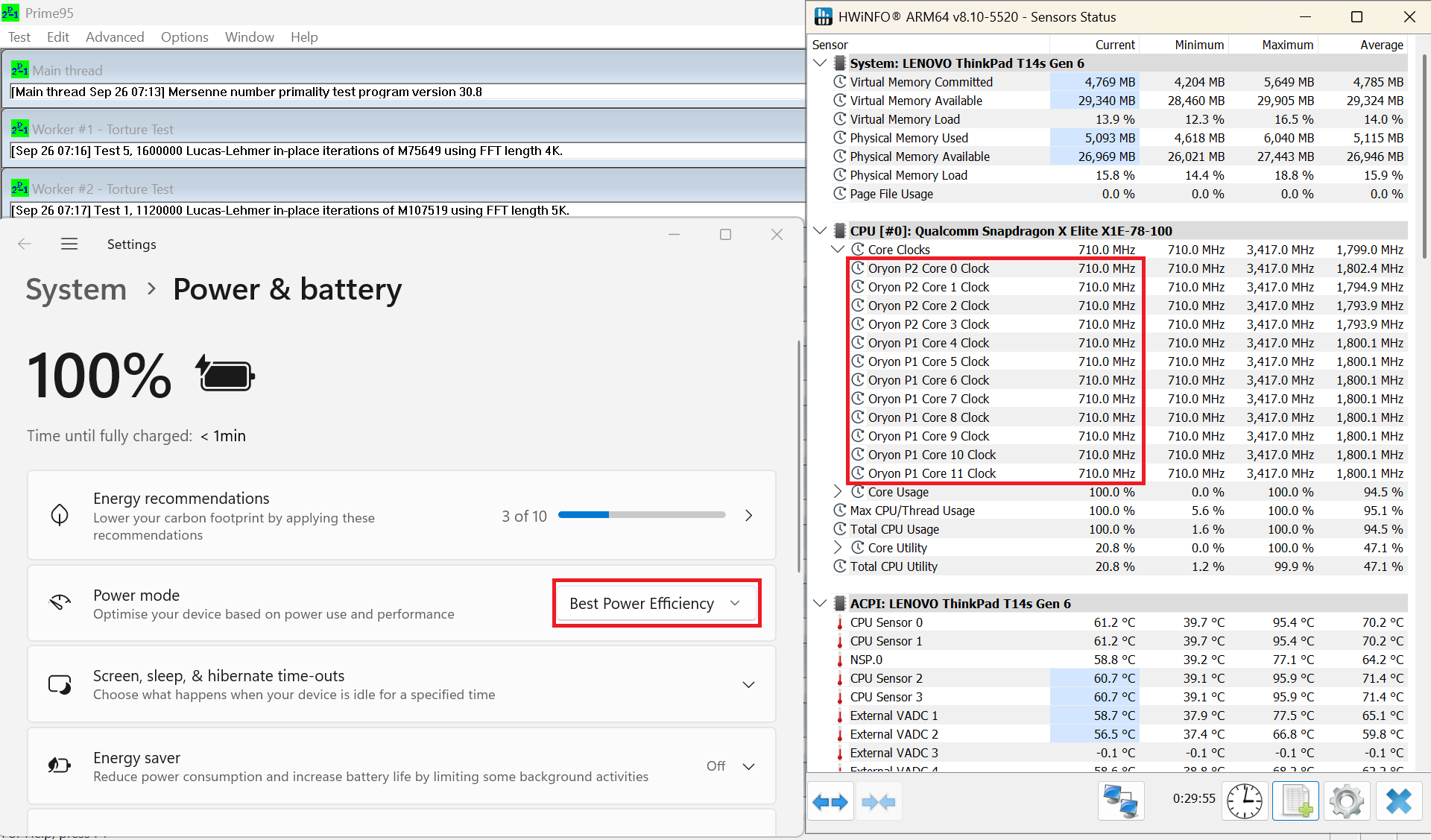Click the Page File Usage clock icon
This screenshot has width=1431, height=840.
[x=840, y=194]
